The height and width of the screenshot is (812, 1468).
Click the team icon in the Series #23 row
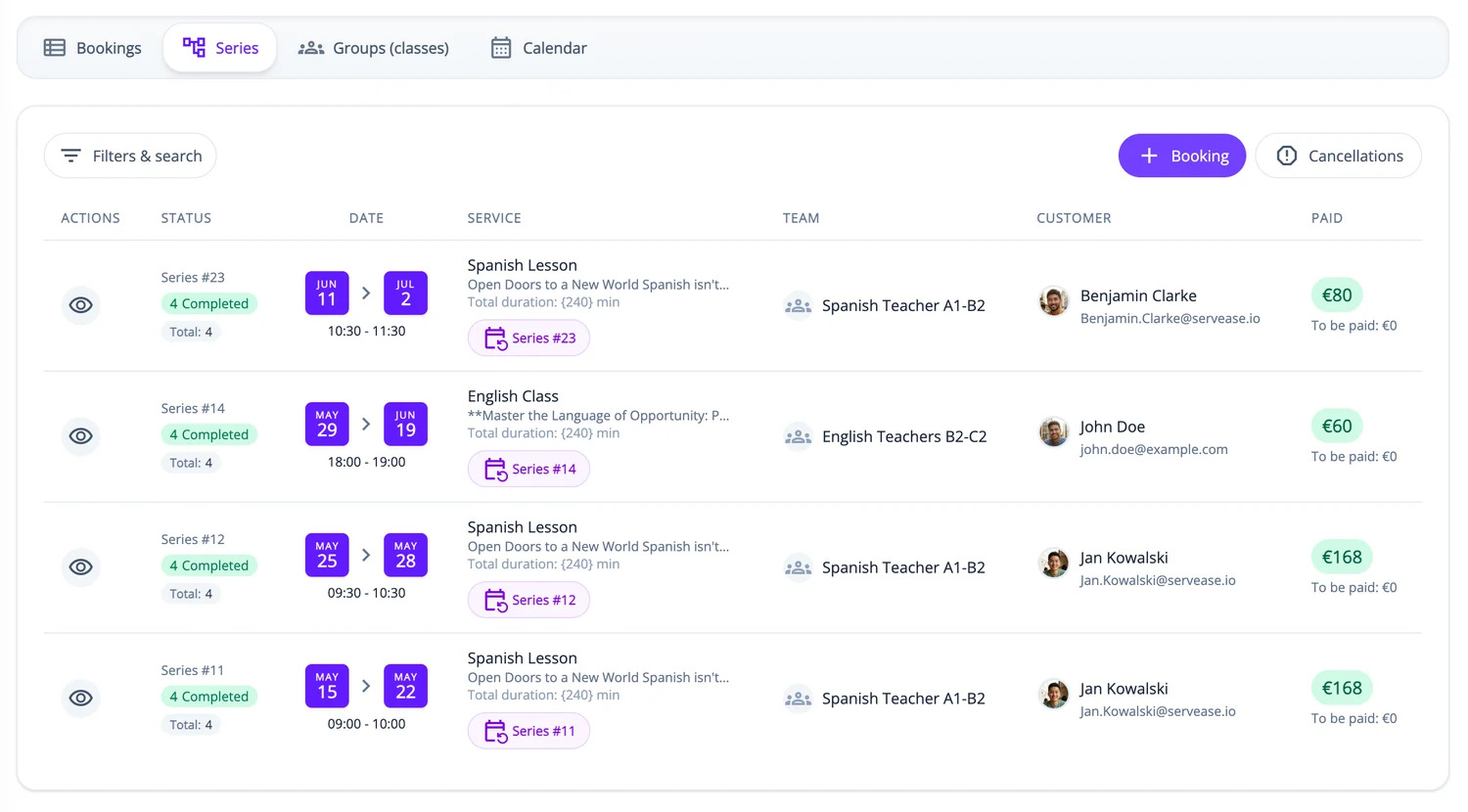[x=799, y=305]
